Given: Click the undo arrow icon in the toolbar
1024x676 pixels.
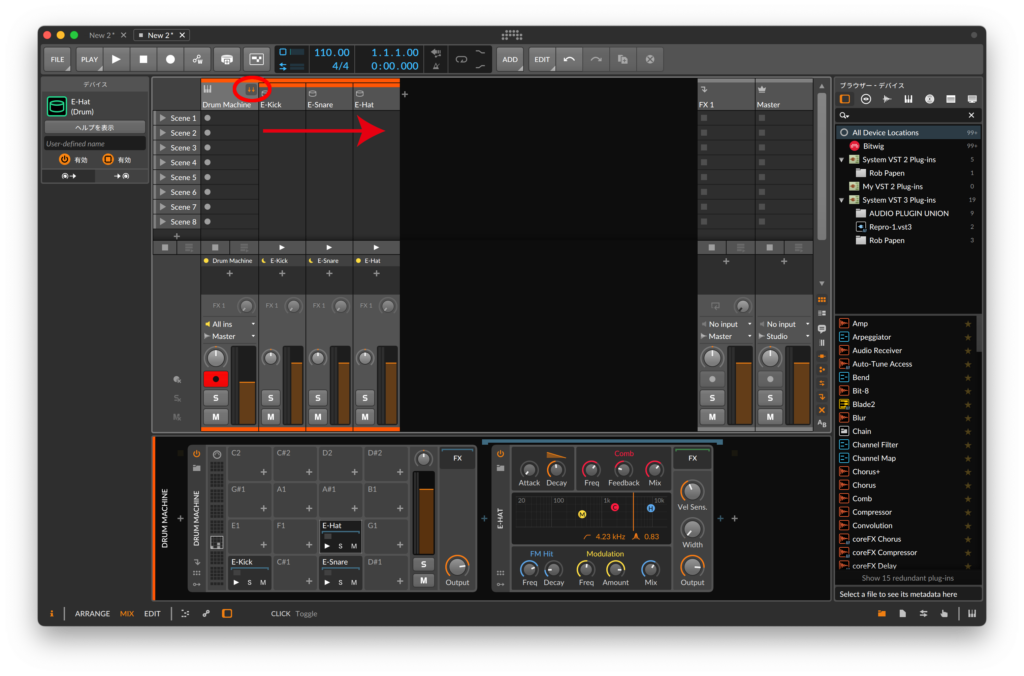Looking at the screenshot, I should click(x=568, y=59).
